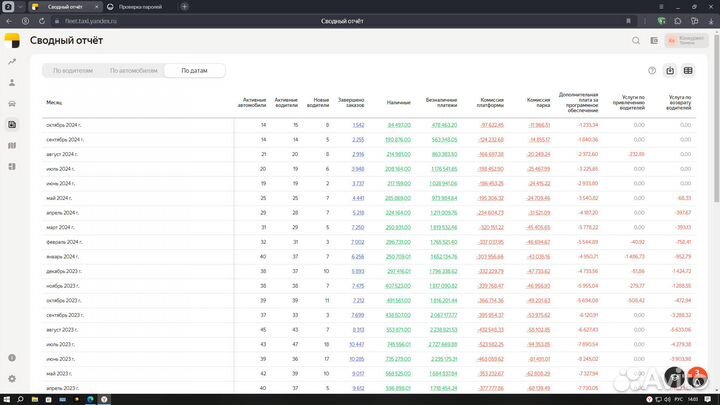The height and width of the screenshot is (405, 720).
Task: Click the search magnifier icon in header
Action: 637,41
